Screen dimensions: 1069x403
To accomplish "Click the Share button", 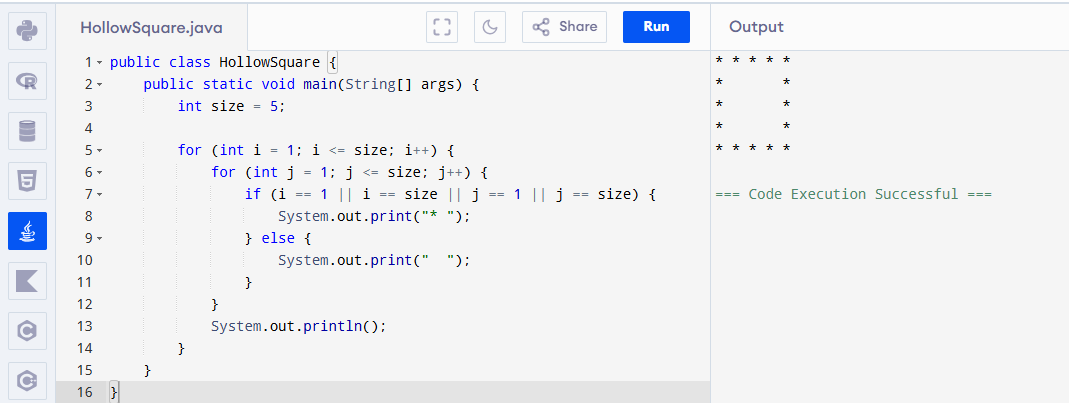I will (x=564, y=27).
